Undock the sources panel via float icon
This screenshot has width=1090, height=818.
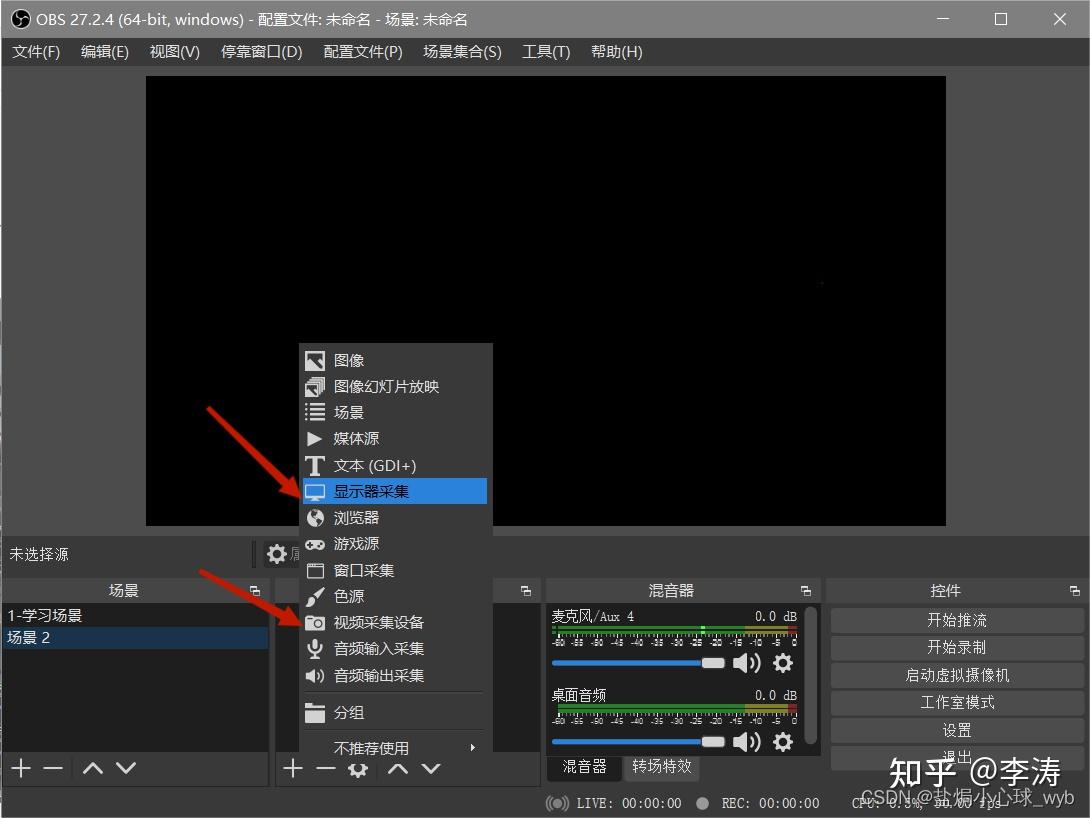coord(526,591)
